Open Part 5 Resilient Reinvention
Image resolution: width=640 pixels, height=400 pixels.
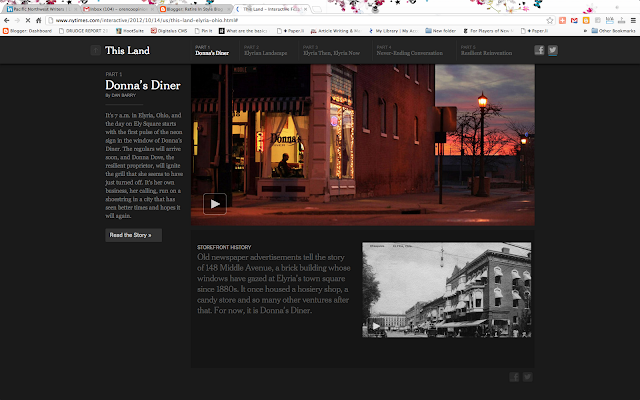(x=486, y=50)
